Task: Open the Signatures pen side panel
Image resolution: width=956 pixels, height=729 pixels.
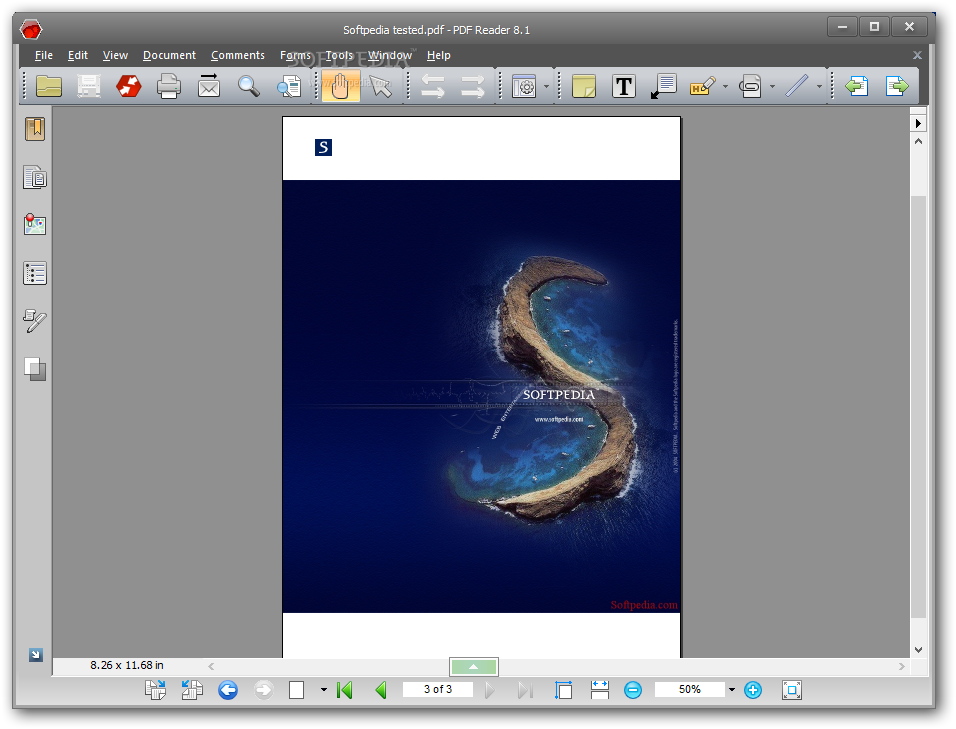Action: click(35, 321)
